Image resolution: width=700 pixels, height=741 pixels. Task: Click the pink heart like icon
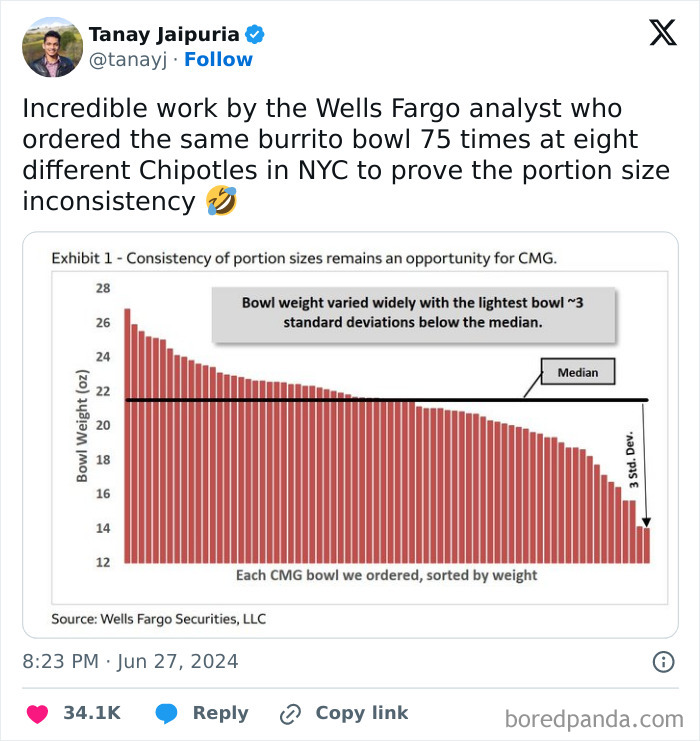tap(38, 713)
